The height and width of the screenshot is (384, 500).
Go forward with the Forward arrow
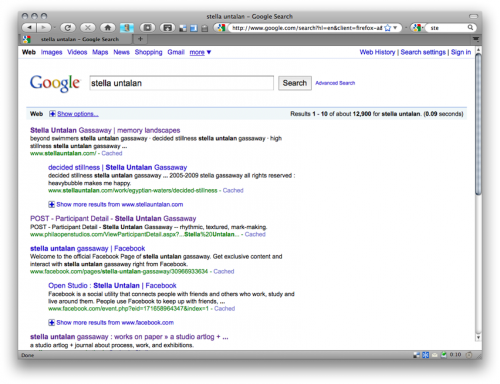(43, 28)
